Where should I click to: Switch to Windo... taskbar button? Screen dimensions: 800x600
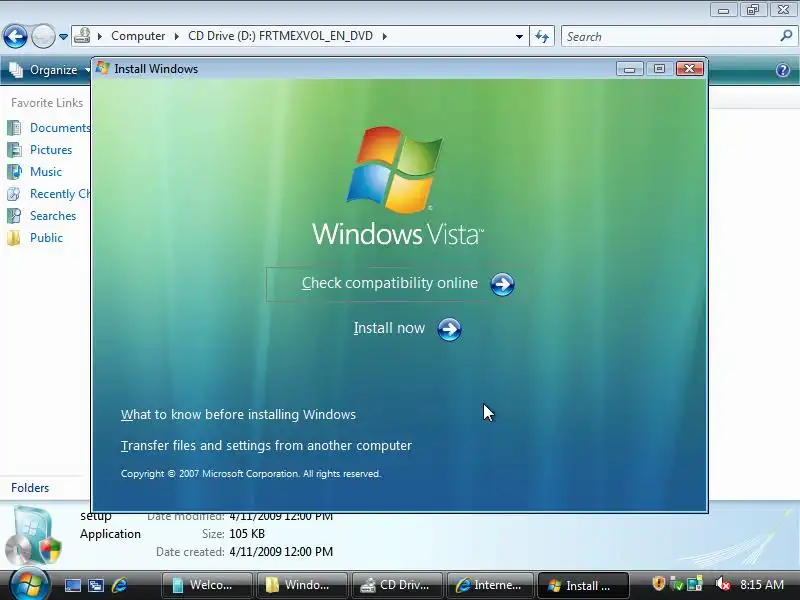coord(302,585)
